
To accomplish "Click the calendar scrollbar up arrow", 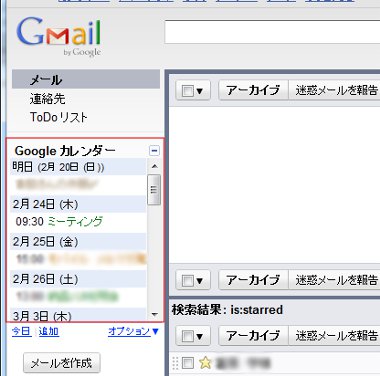I will coord(154,166).
